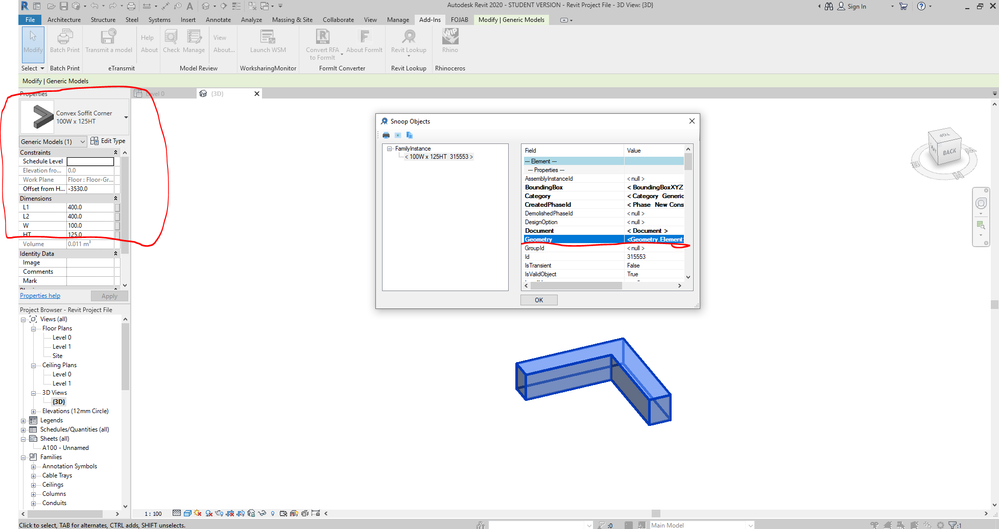Open About FormIt

point(364,41)
